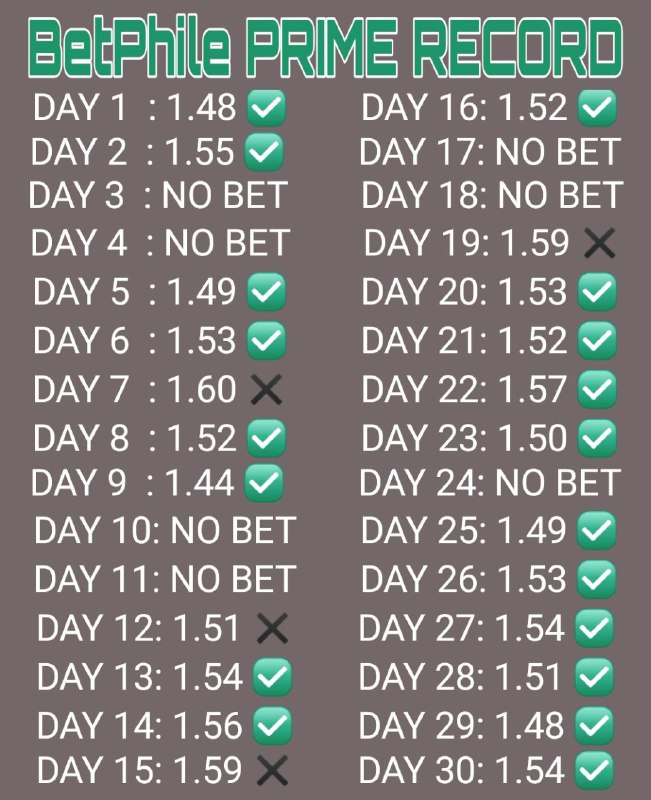Select the X mark on DAY 12
Viewport: 651px width, 800px height.
pyautogui.click(x=272, y=628)
